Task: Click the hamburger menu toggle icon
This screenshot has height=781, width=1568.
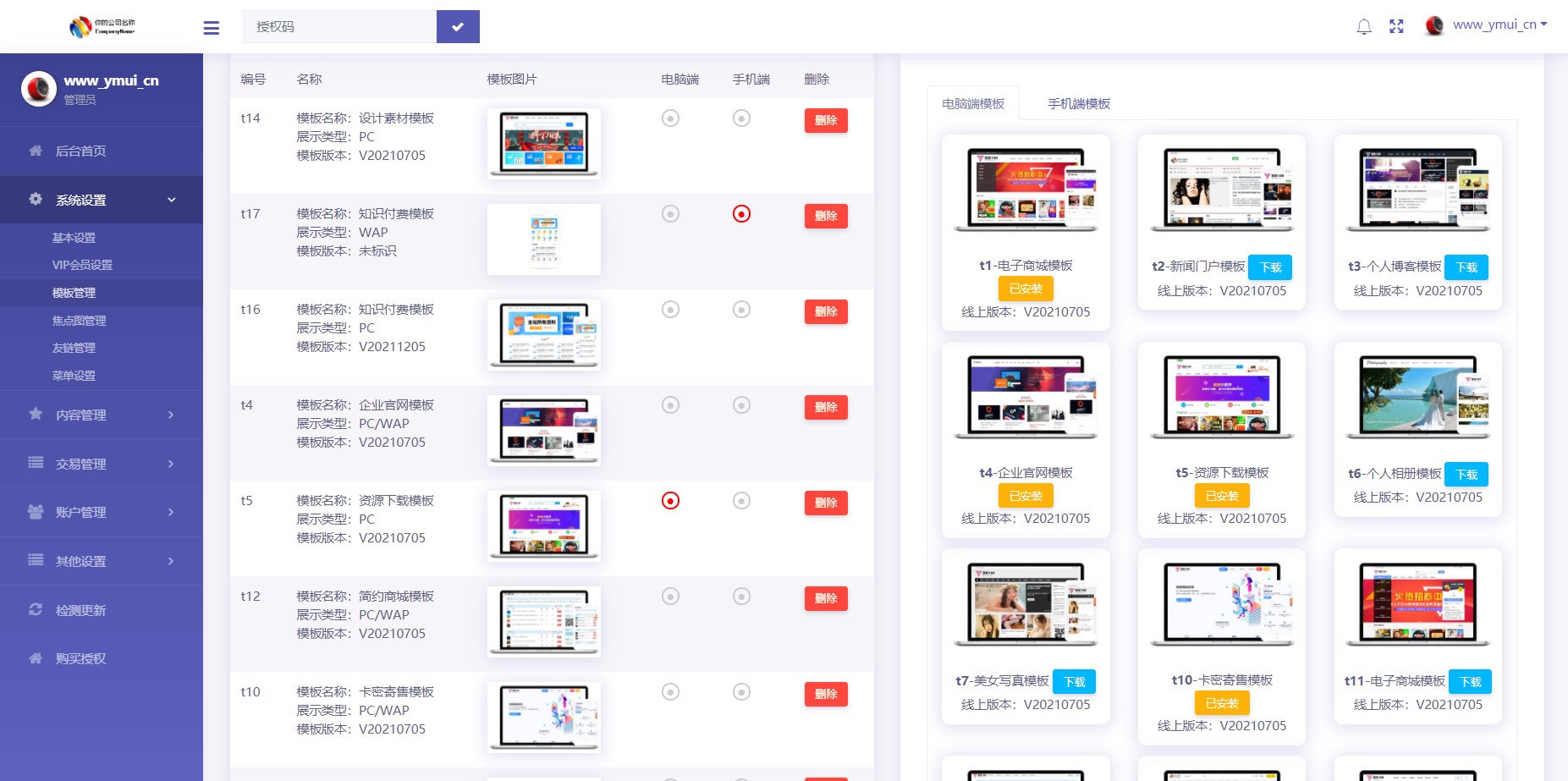Action: (212, 28)
